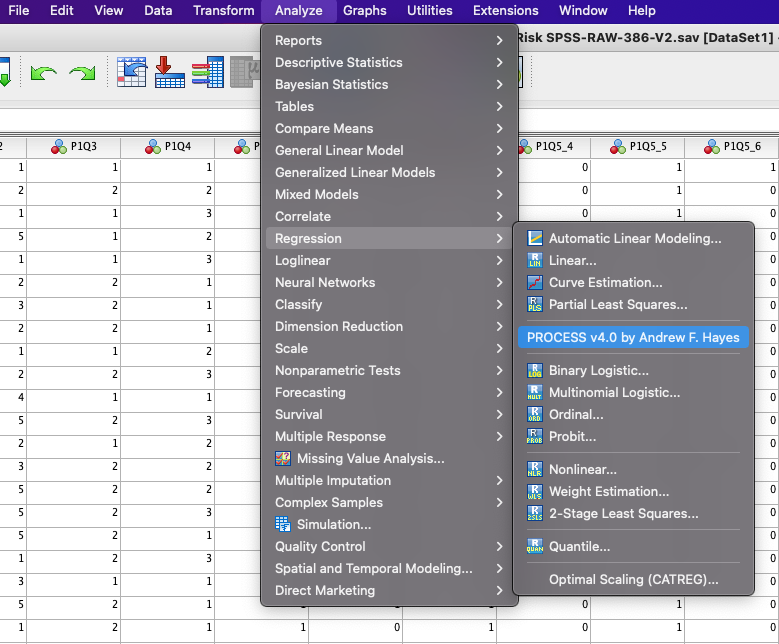This screenshot has width=779, height=644.
Task: Expand the Descriptive Statistics submenu arrow
Action: pos(499,62)
